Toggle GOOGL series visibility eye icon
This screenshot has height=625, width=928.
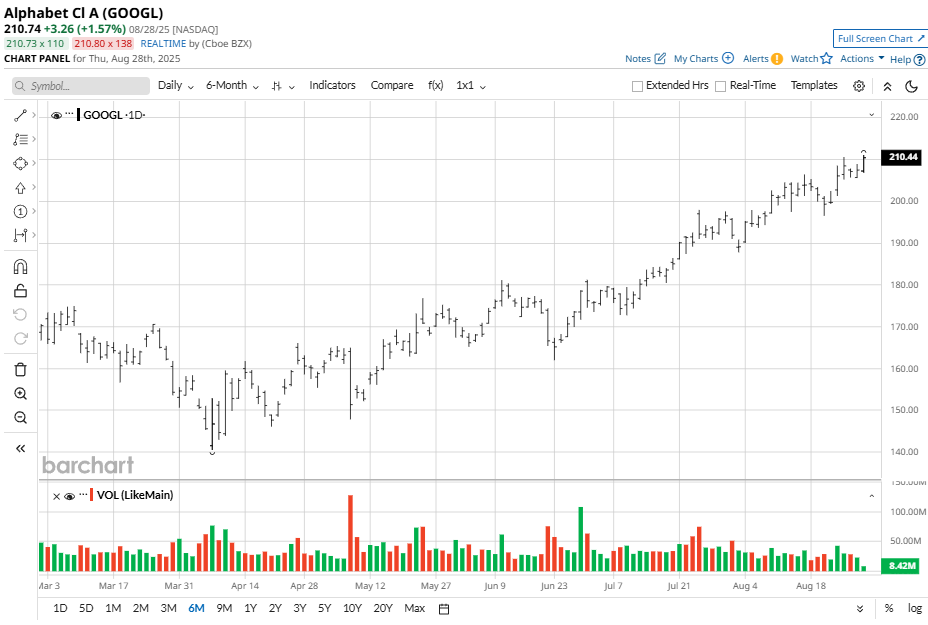point(56,115)
